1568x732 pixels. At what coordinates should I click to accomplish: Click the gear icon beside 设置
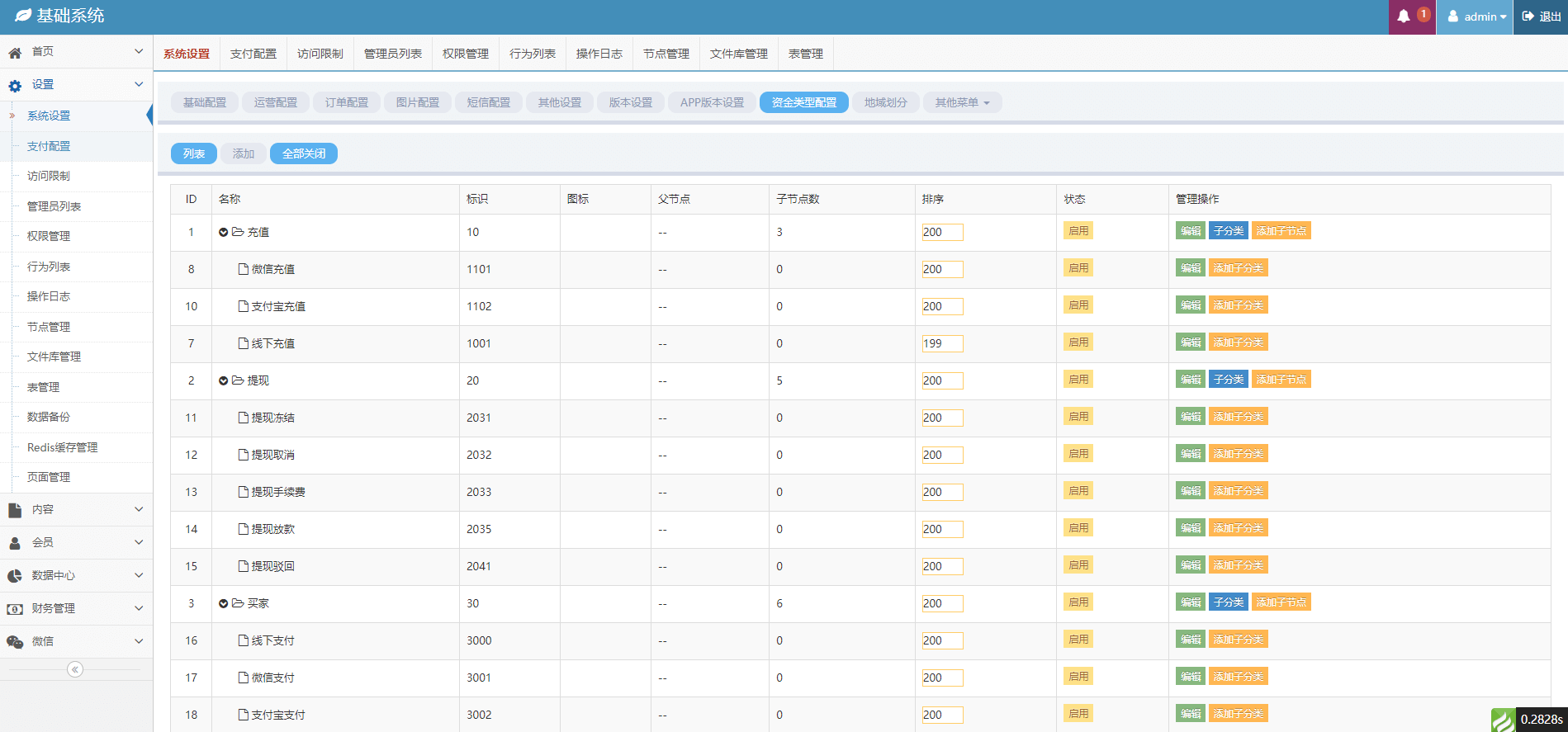coord(15,86)
